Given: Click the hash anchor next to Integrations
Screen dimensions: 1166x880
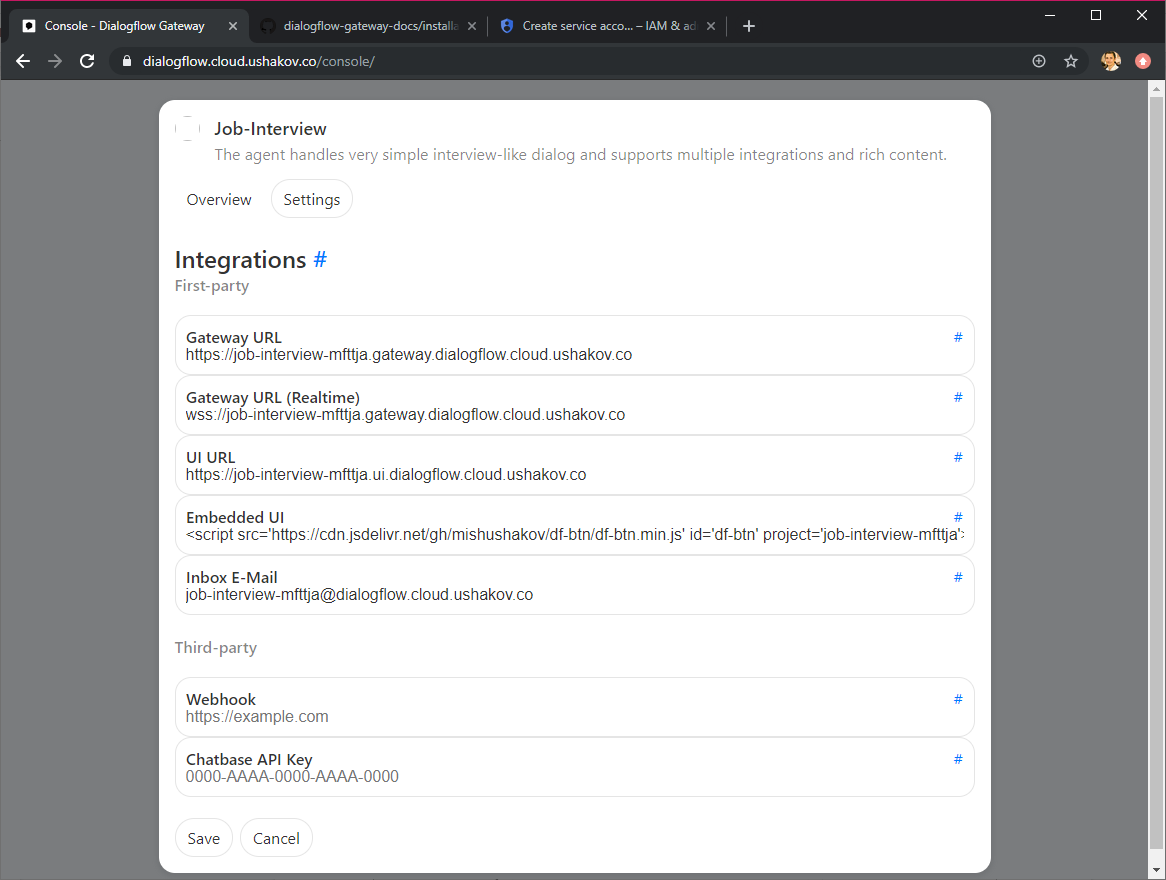Looking at the screenshot, I should [x=320, y=259].
